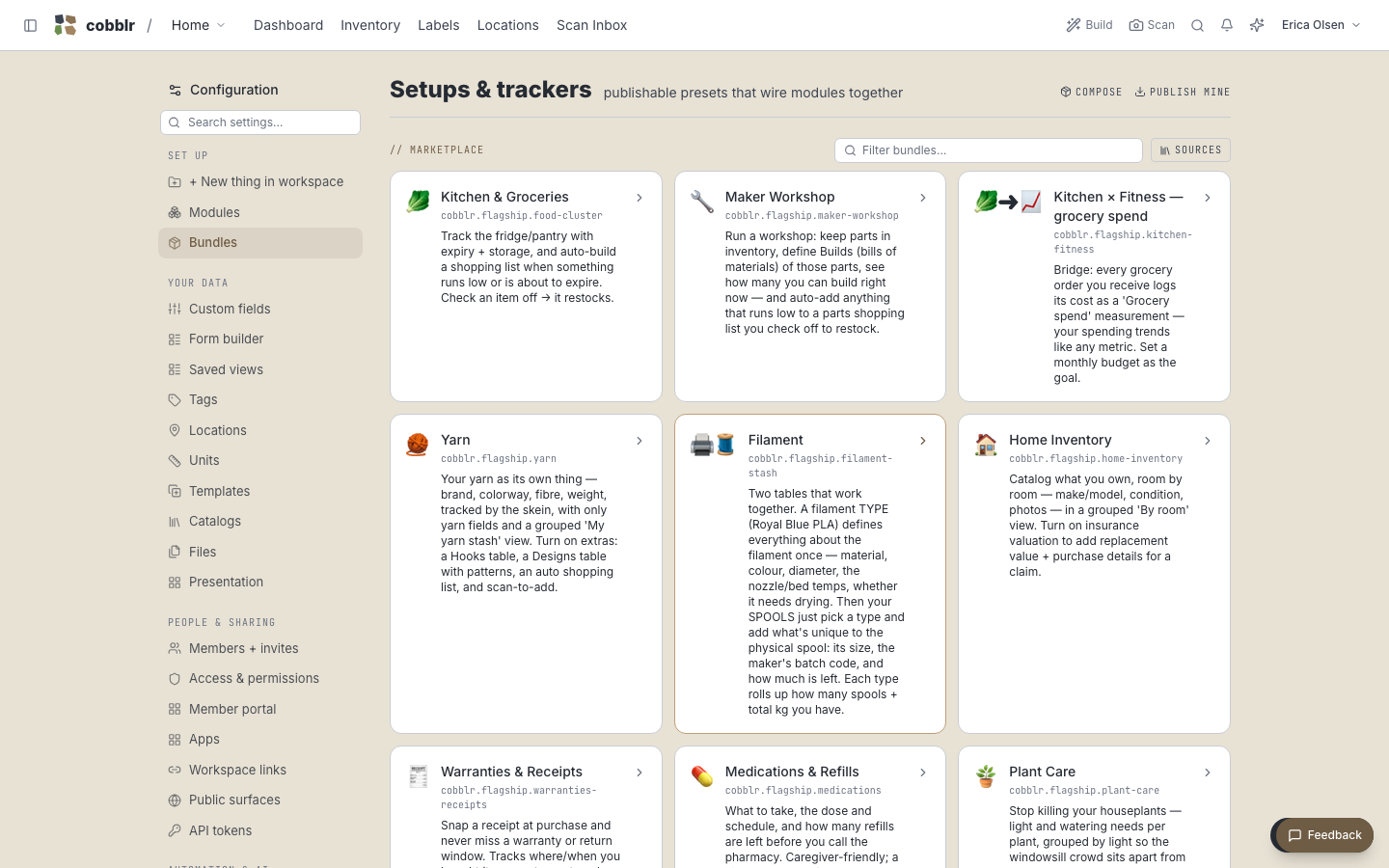The image size is (1389, 868).
Task: Expand the Medications & Refills bundle chevron
Action: tap(923, 773)
